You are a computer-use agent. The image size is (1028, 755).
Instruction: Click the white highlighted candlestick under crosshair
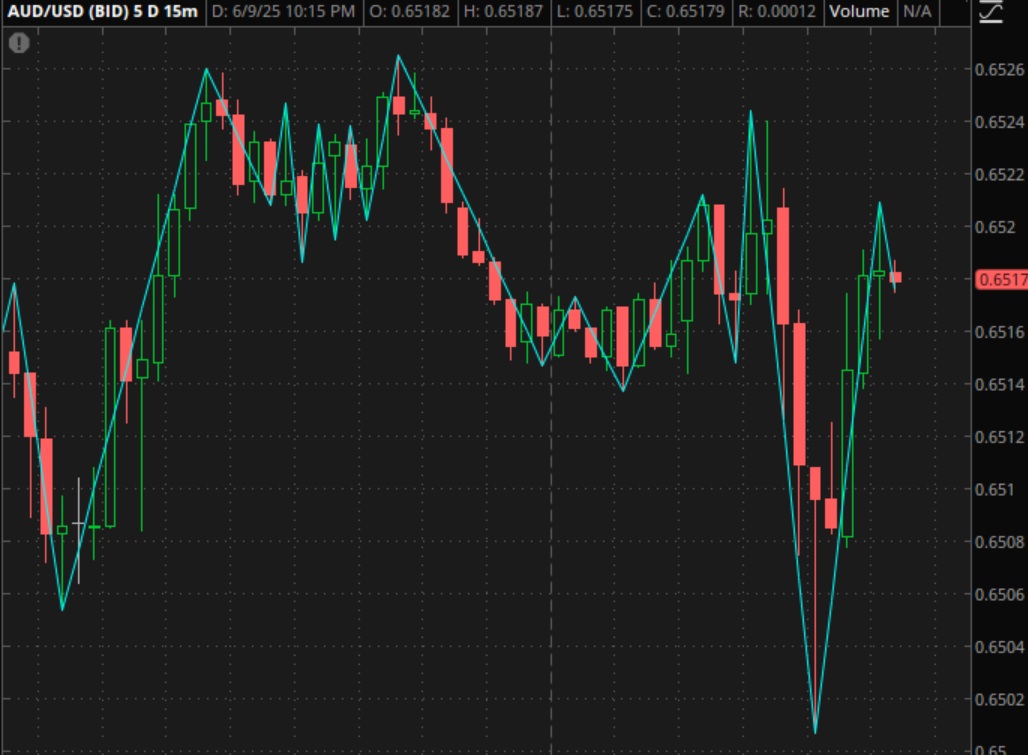79,530
